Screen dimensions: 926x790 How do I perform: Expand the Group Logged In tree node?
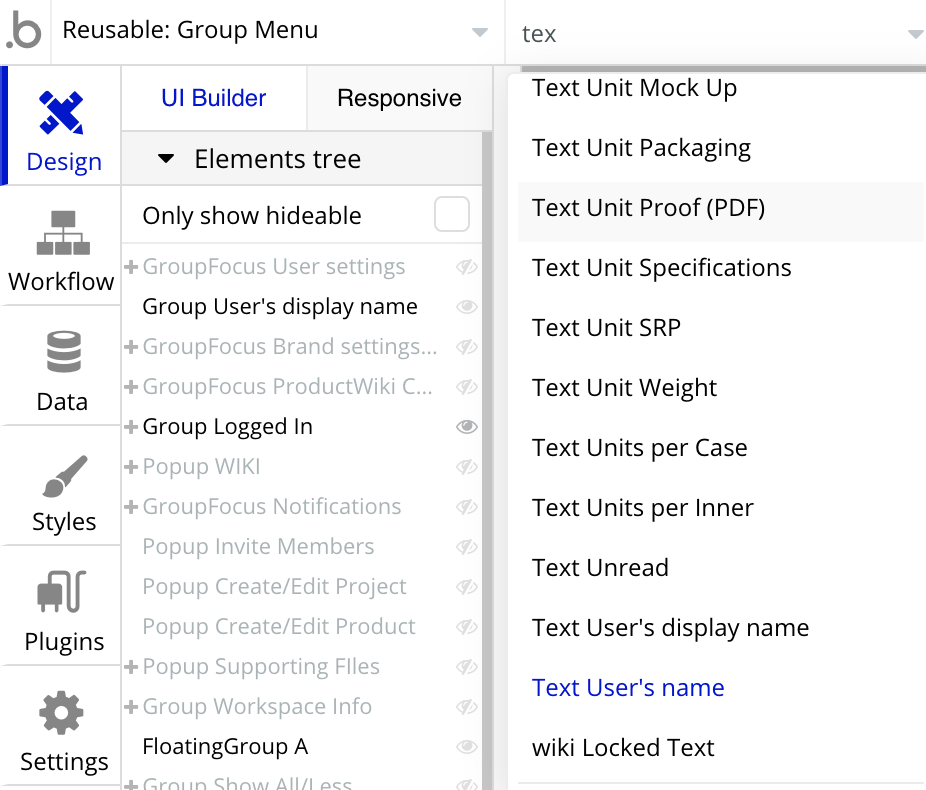click(131, 427)
